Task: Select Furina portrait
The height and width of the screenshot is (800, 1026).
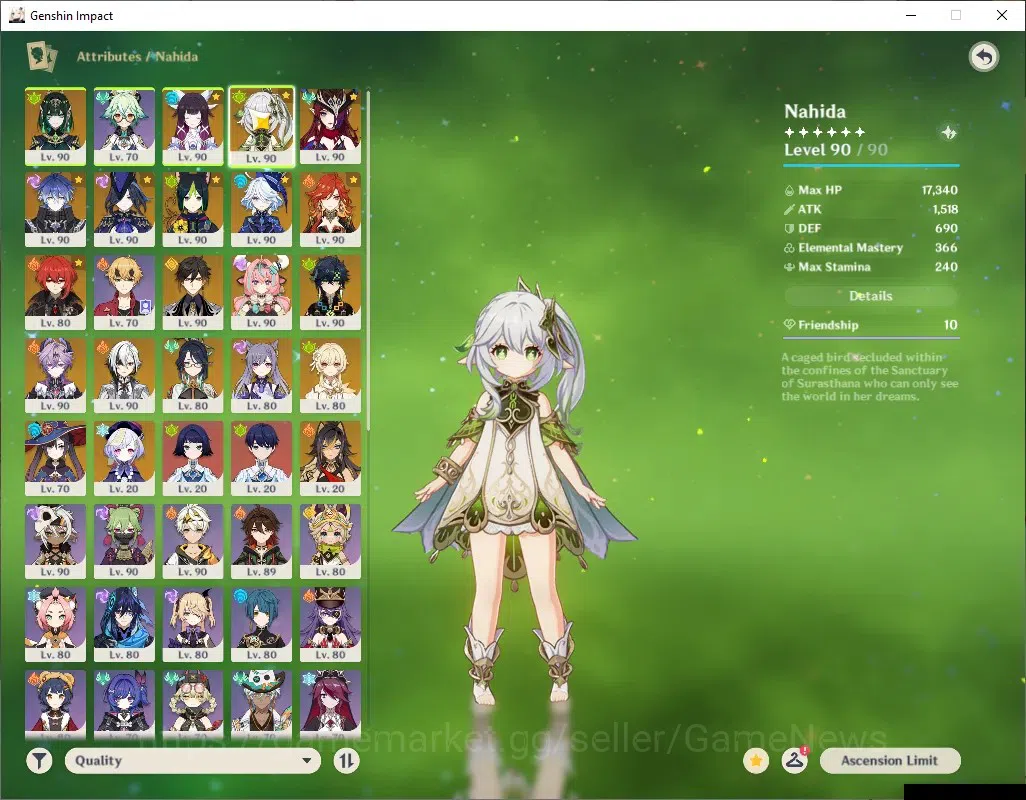Action: [262, 209]
